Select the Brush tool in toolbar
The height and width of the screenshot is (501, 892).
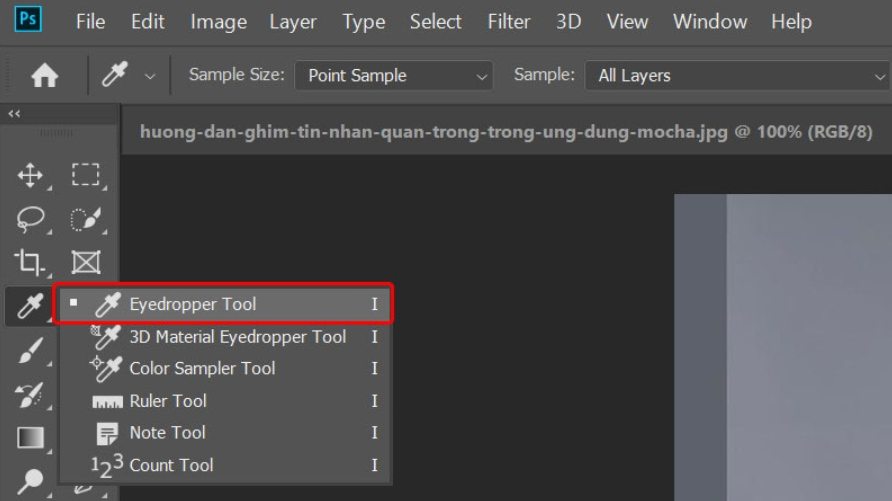30,350
